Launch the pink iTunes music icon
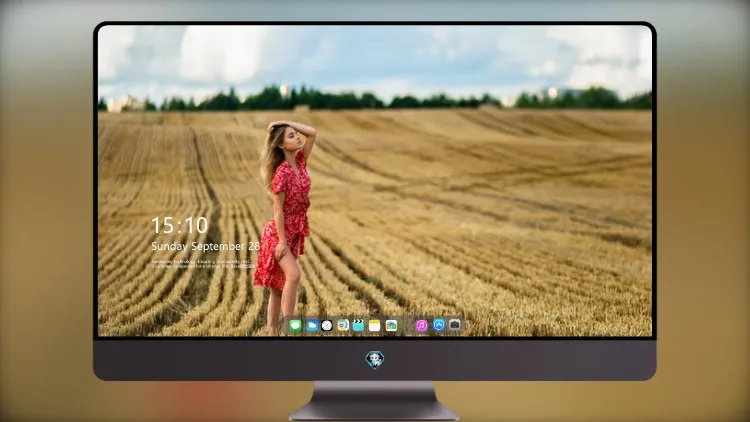This screenshot has width=750, height=422. coord(421,326)
